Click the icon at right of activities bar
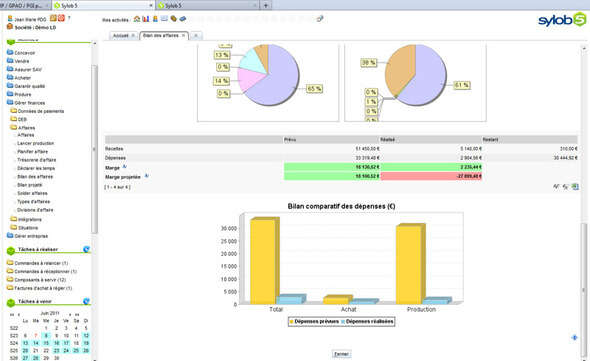Screen dimensions: 590x361 pos(319,18)
